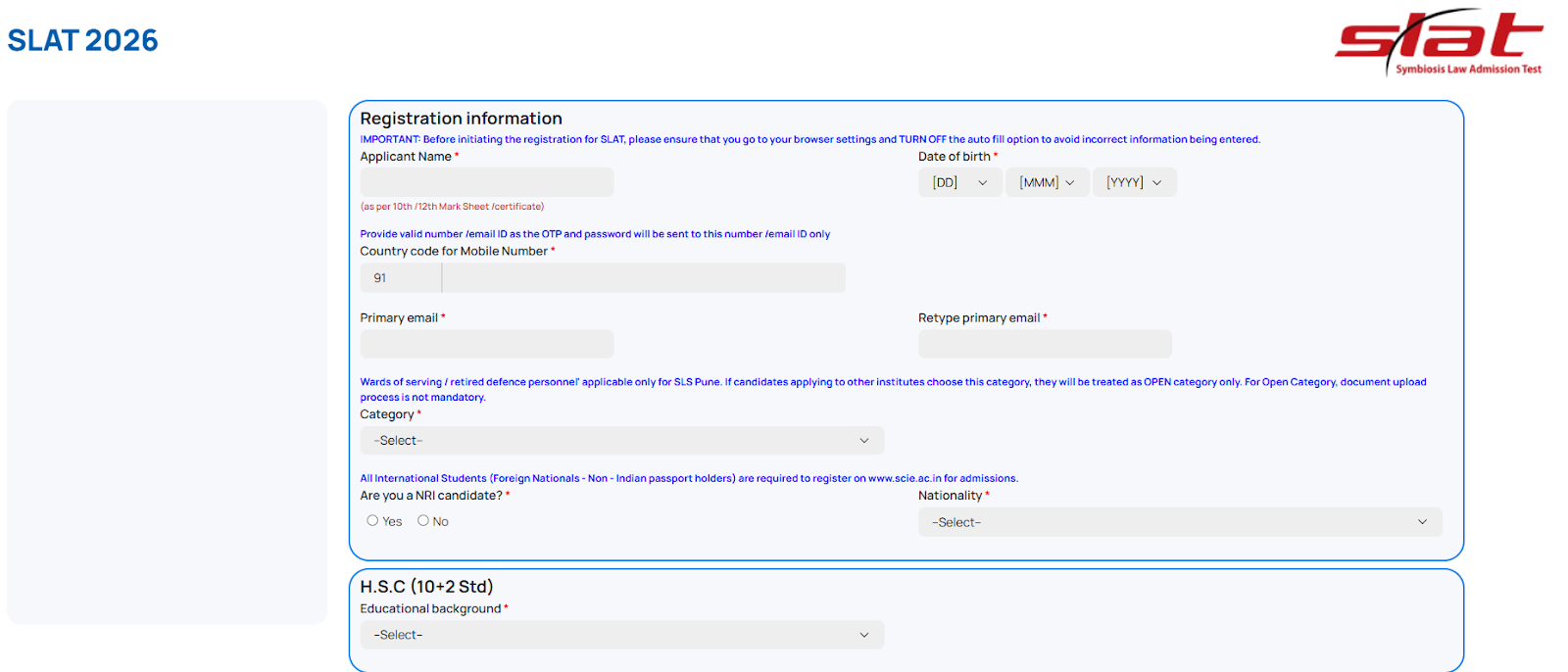Open the birth year YYYY dropdown
Screen dimensions: 1568x672
(1134, 182)
